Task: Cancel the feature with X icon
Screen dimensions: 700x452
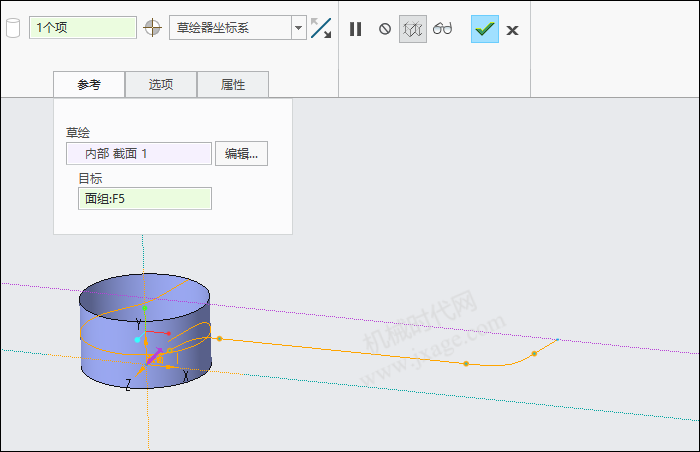Action: coord(512,30)
